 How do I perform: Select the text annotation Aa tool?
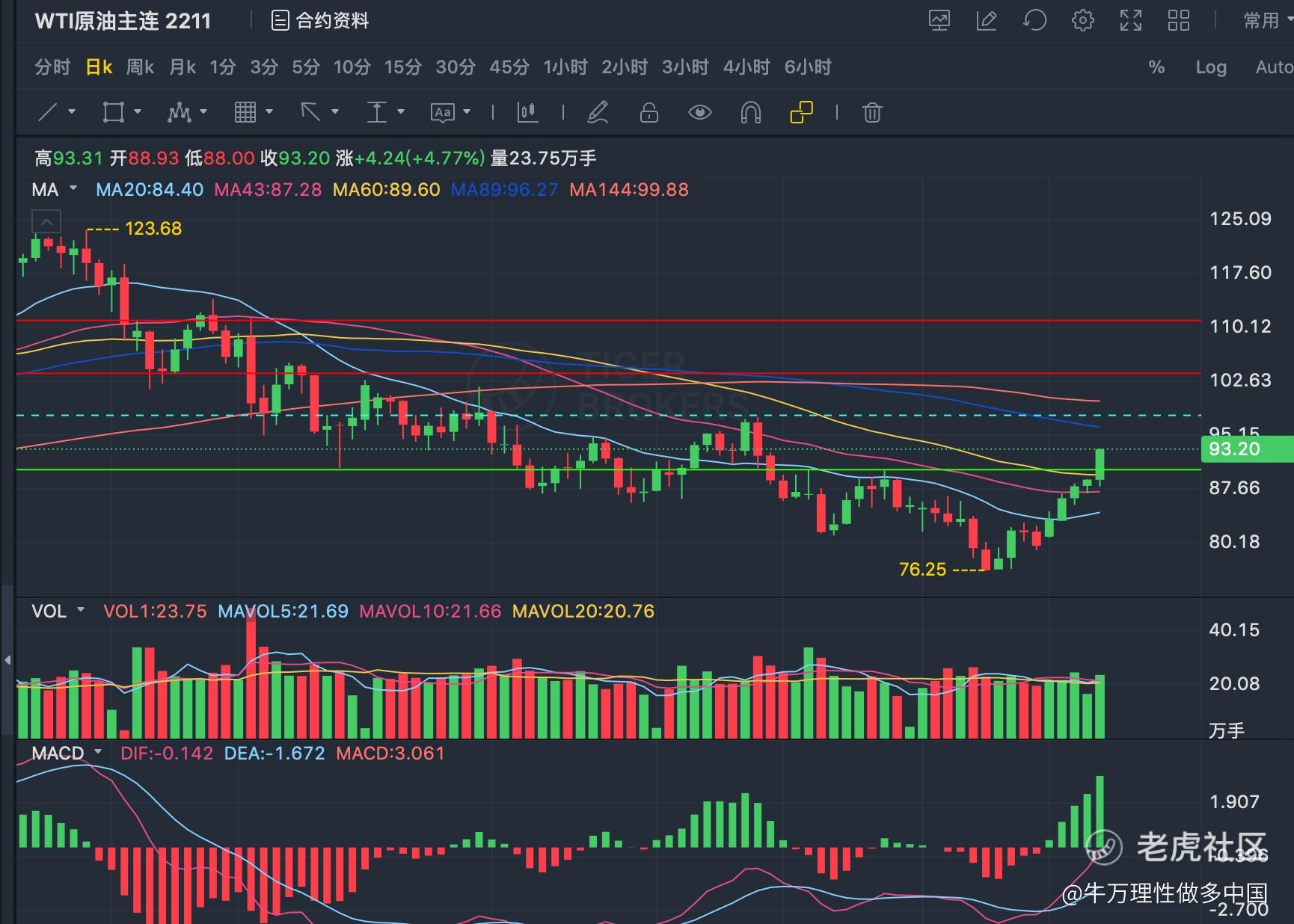pos(442,113)
